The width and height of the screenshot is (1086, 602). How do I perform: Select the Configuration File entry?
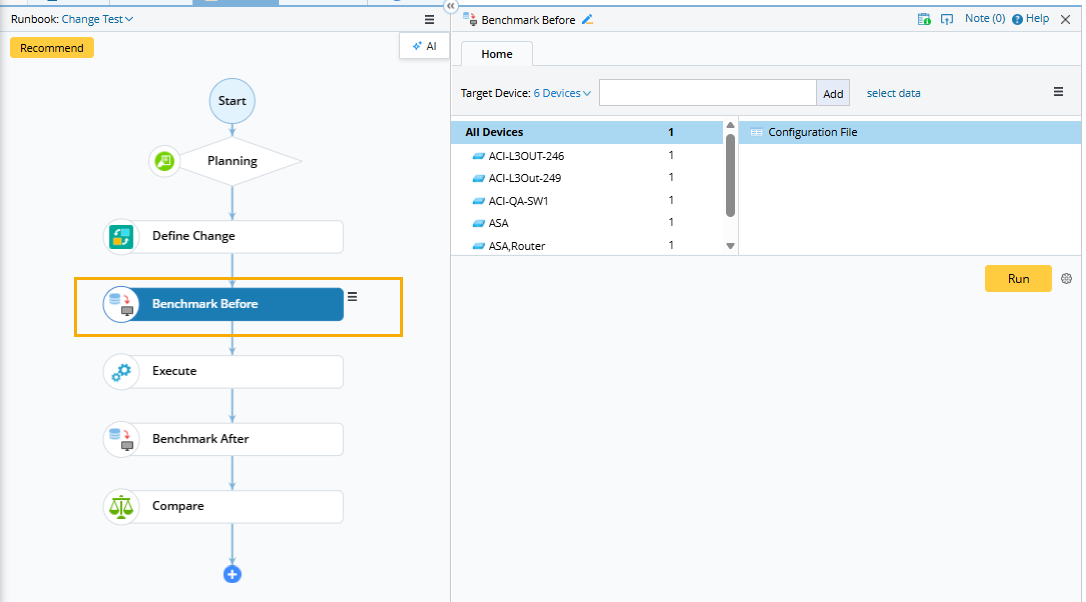[x=909, y=132]
